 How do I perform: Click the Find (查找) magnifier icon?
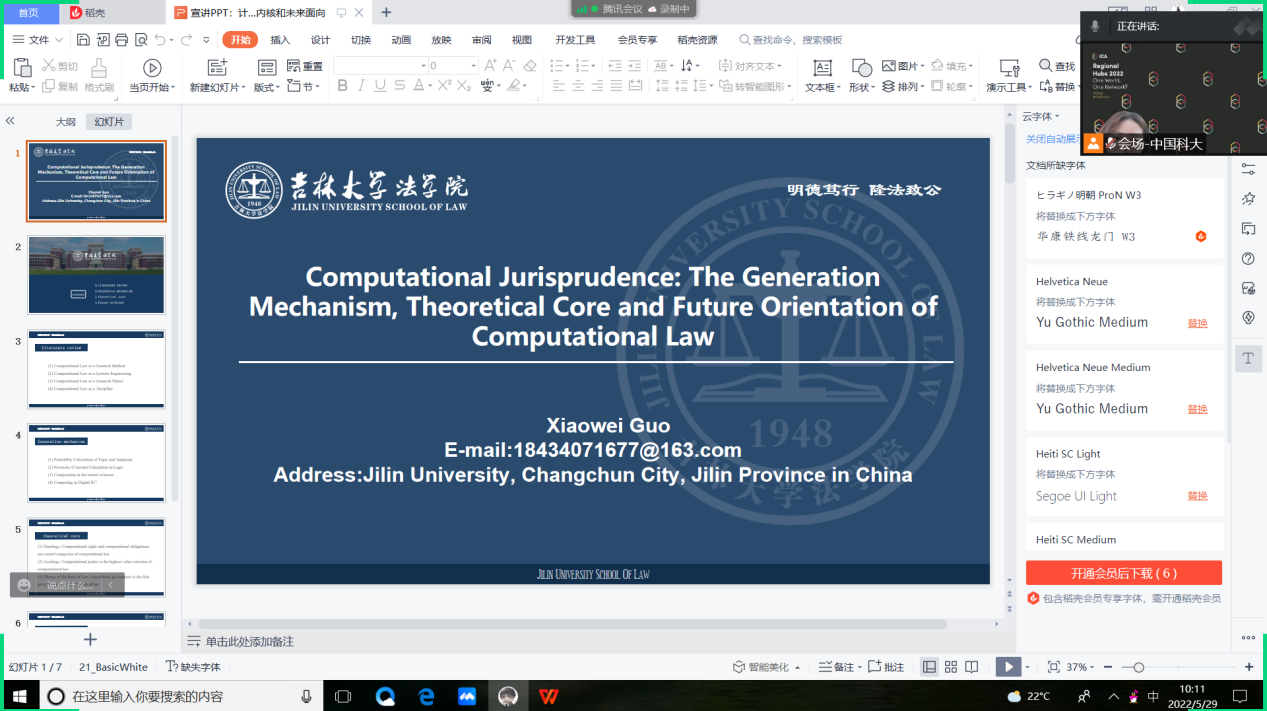coord(1046,66)
